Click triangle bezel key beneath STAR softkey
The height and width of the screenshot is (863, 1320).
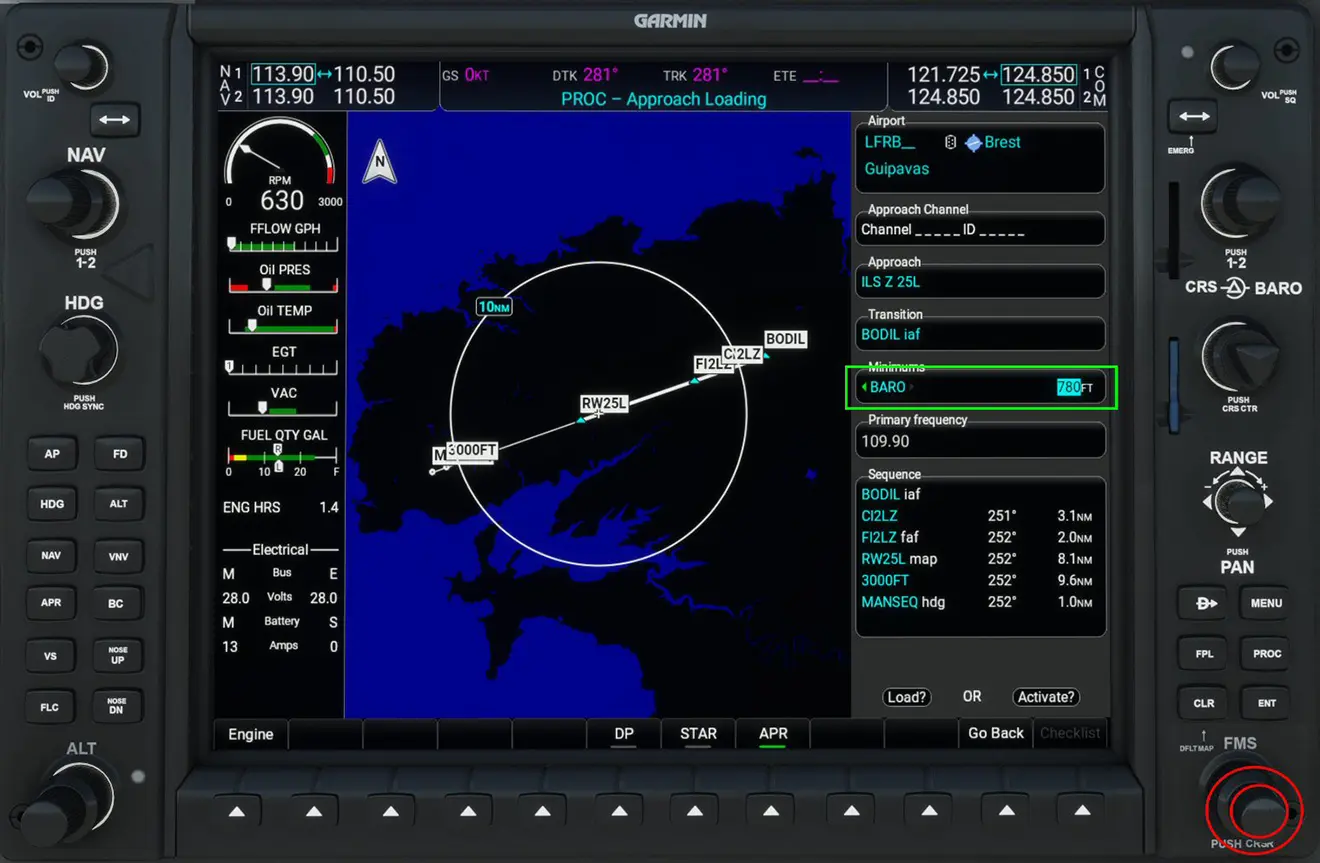(697, 811)
